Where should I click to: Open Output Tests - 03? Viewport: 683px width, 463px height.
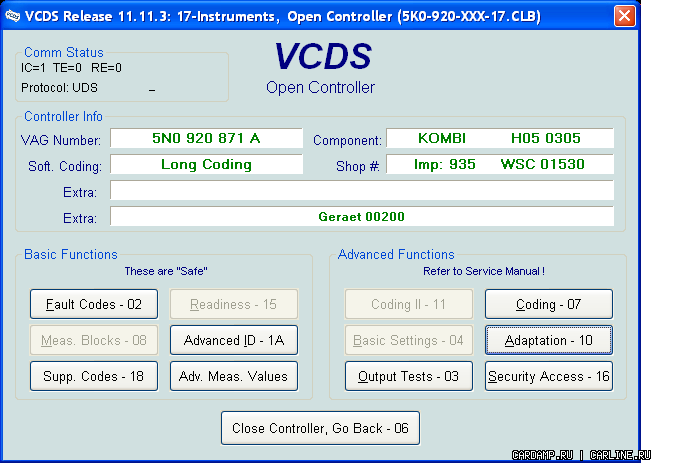click(x=409, y=376)
